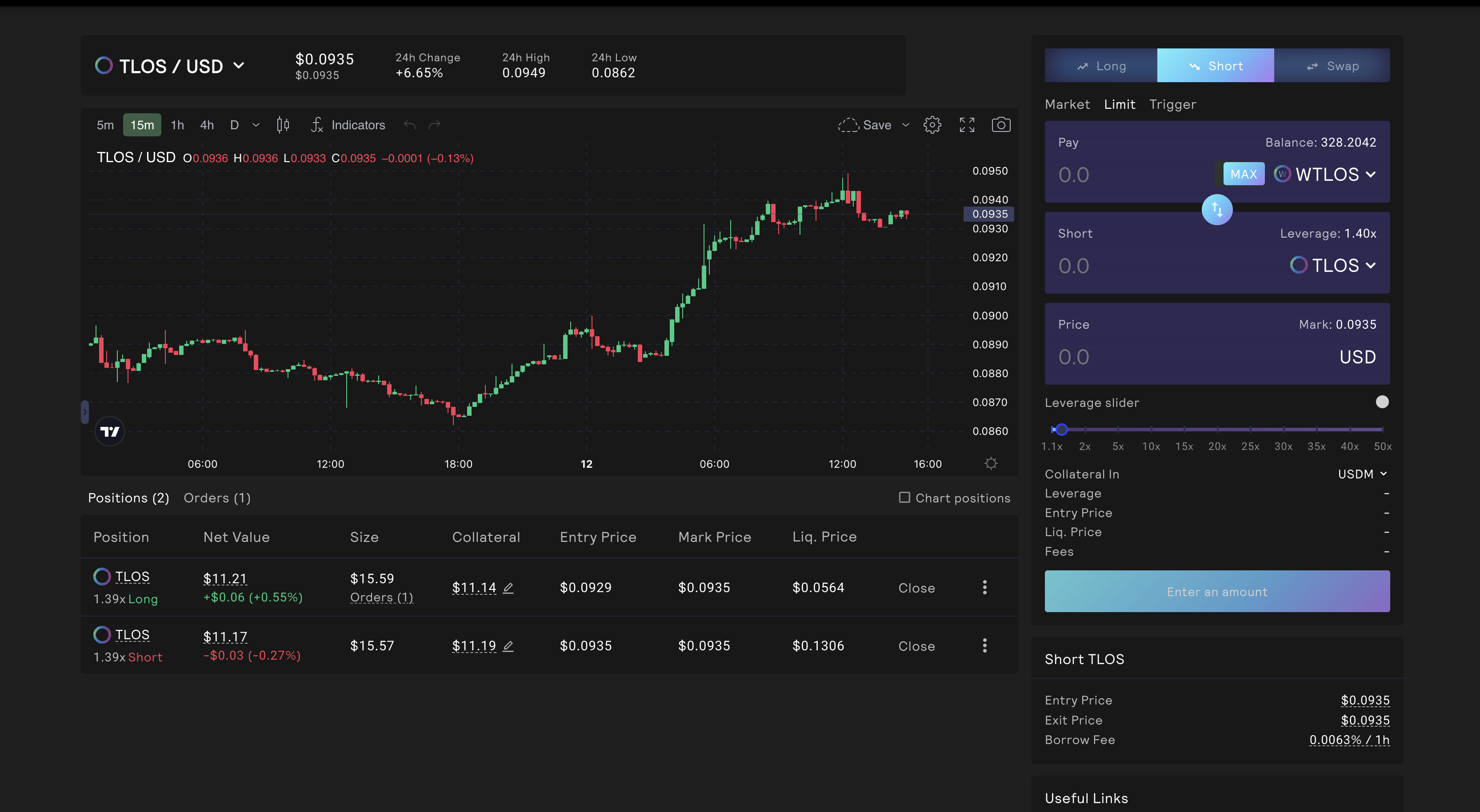Viewport: 1480px width, 812px height.
Task: Open the Indicators menu
Action: point(348,125)
